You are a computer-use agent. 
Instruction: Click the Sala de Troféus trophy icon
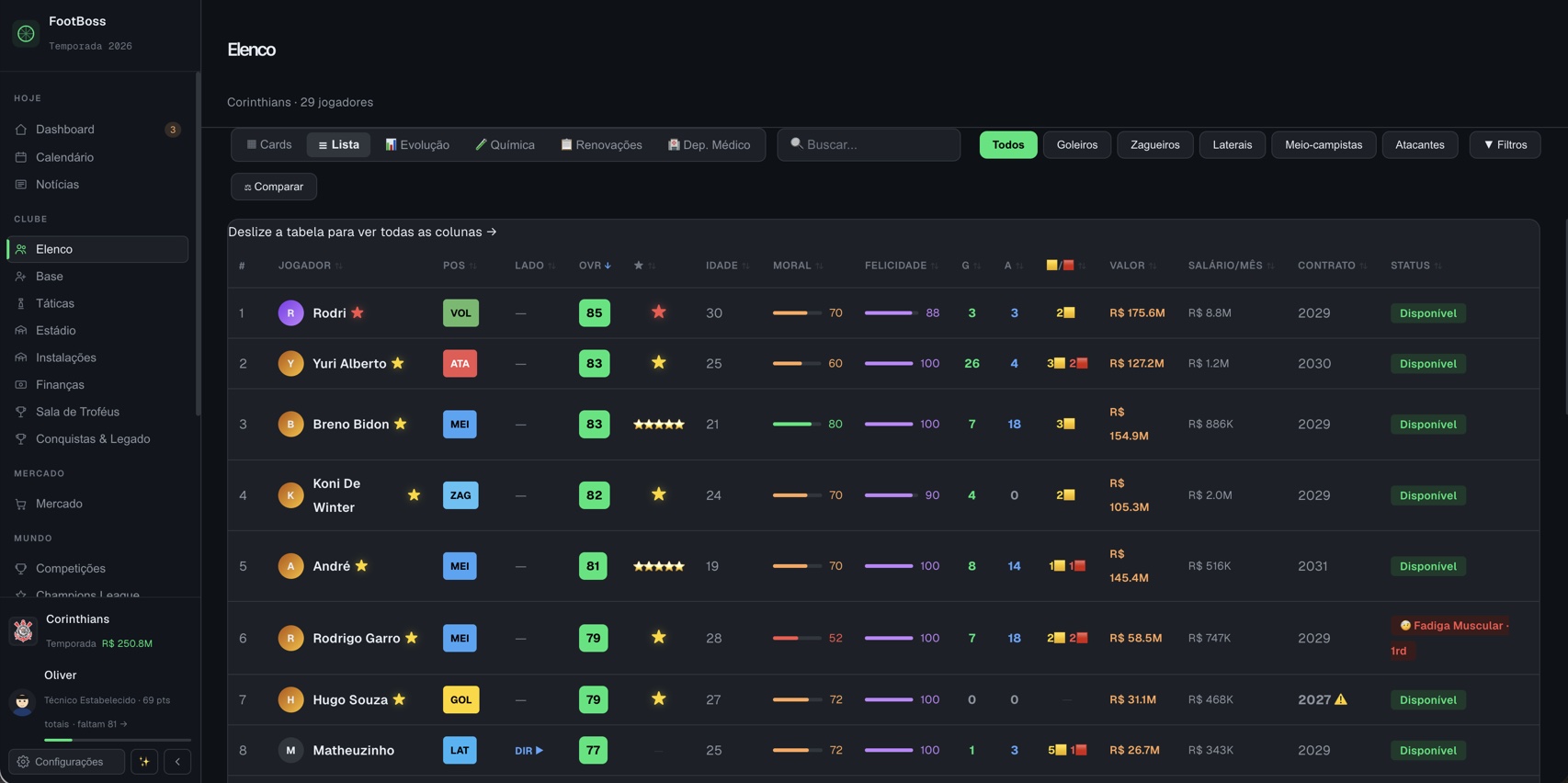(x=21, y=412)
